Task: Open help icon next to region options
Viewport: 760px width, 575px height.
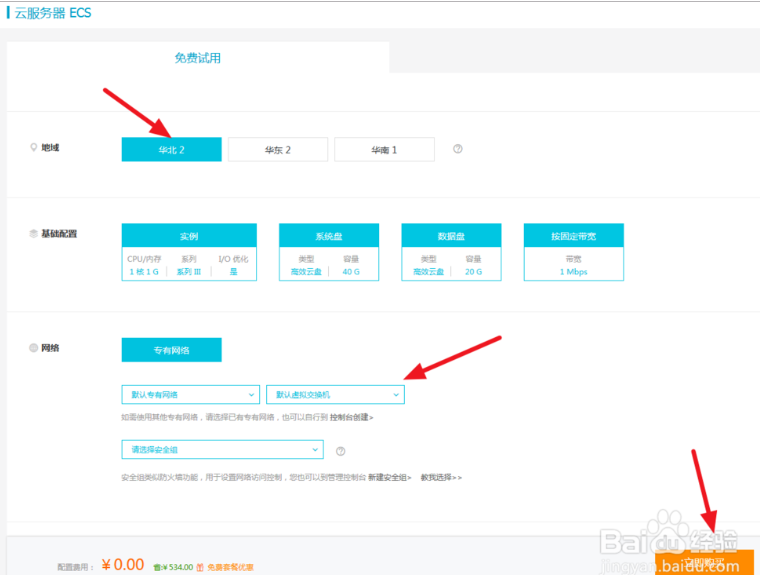Action: pyautogui.click(x=458, y=149)
